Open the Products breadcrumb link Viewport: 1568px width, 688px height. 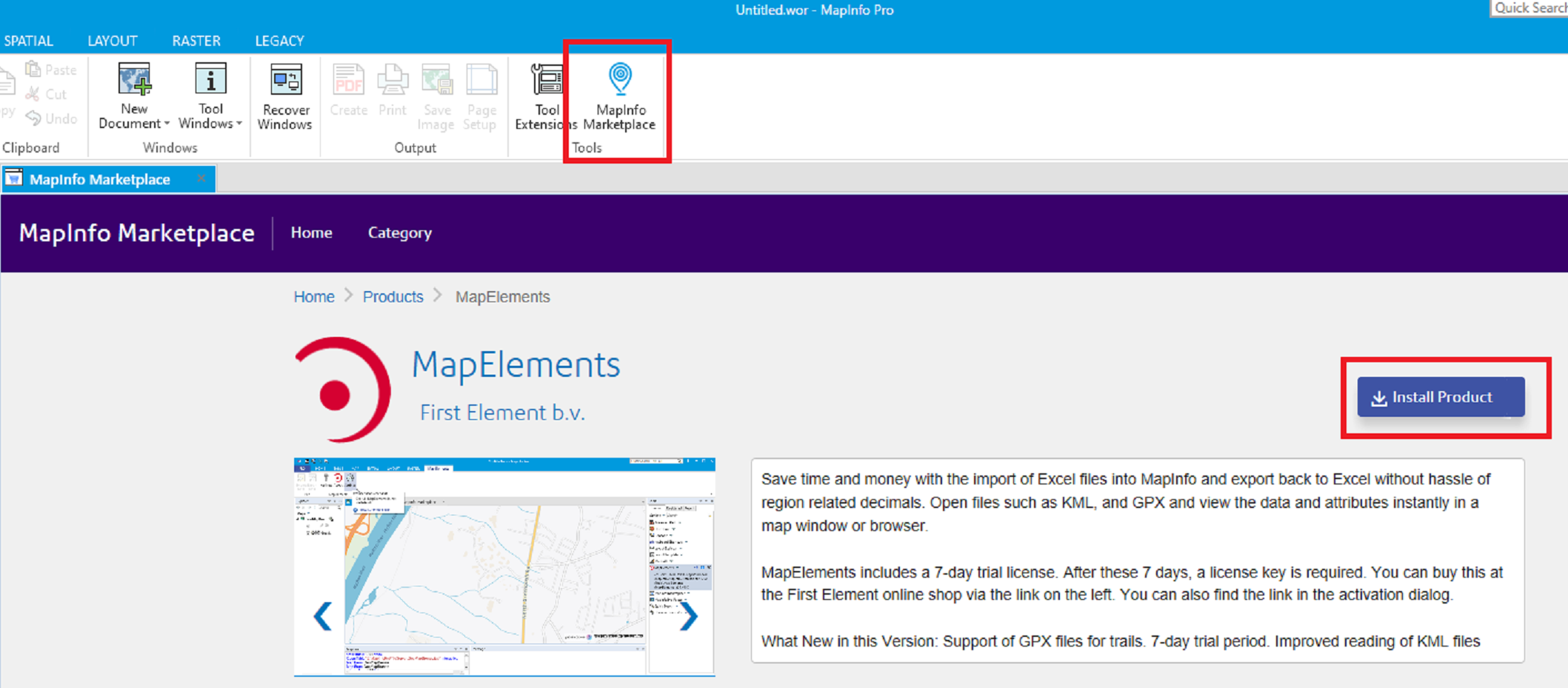point(393,296)
